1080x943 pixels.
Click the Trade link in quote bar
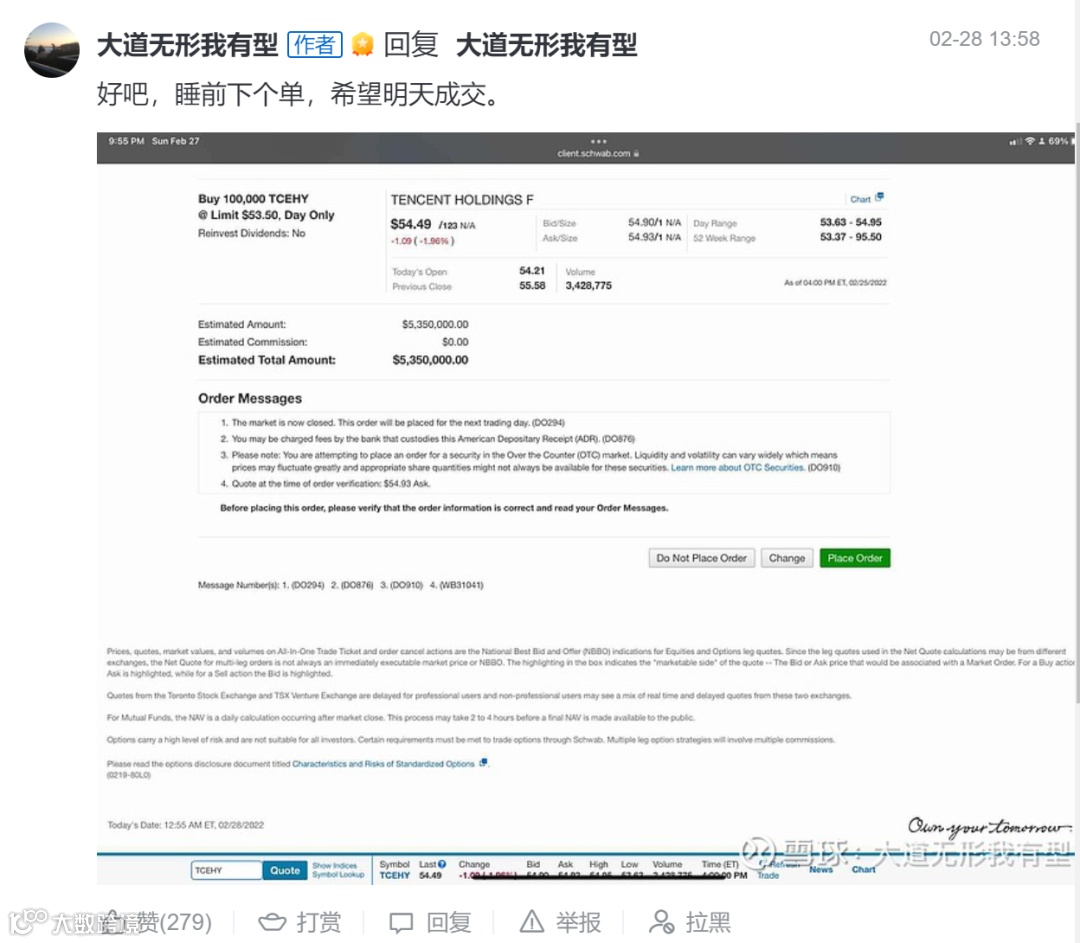click(768, 875)
